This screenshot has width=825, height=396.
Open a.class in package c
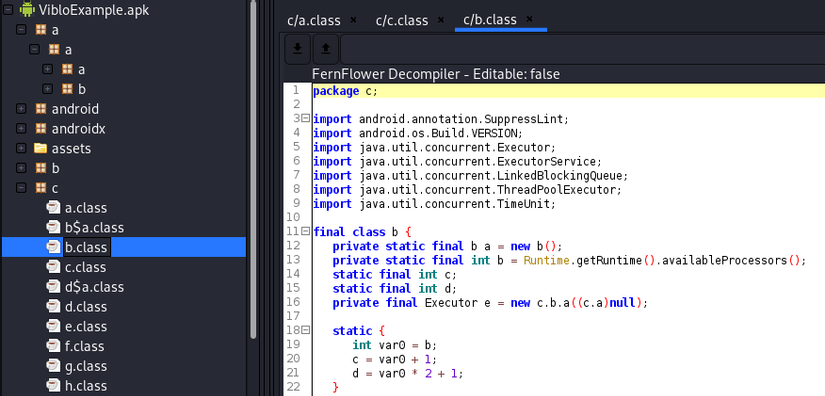[x=86, y=208]
